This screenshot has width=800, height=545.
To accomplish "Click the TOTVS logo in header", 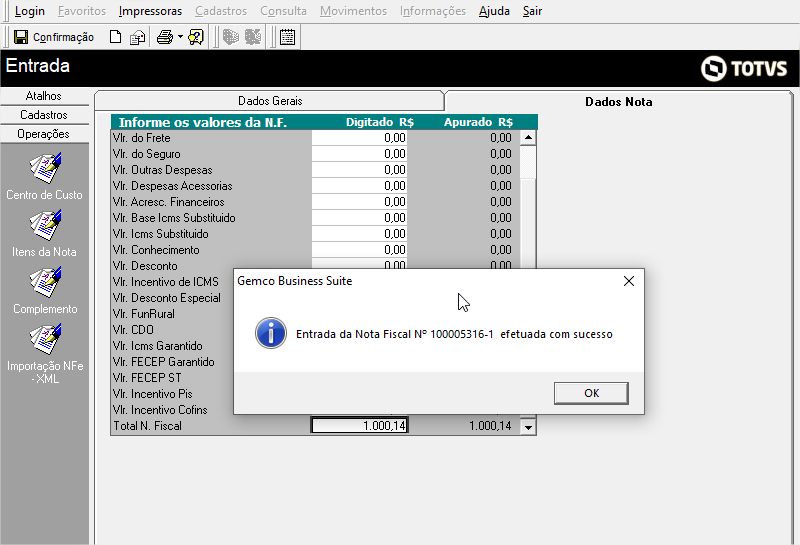I will point(744,68).
